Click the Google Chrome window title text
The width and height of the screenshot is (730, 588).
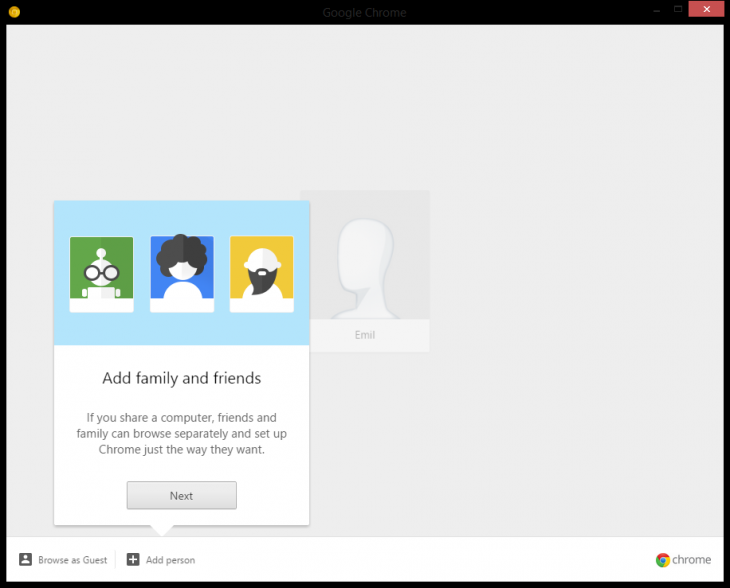[364, 12]
